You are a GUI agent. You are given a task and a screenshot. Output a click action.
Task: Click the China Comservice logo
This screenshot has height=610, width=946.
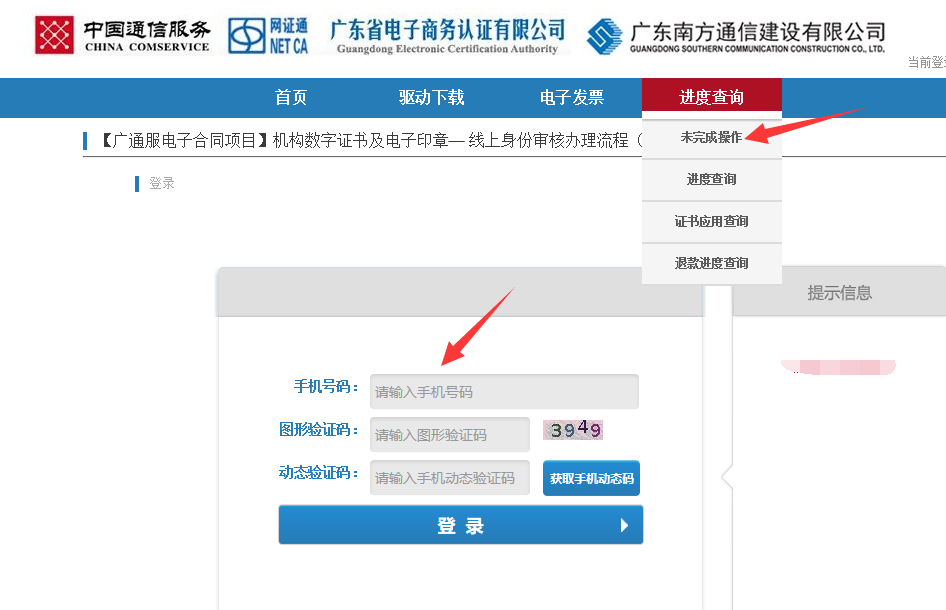[123, 35]
